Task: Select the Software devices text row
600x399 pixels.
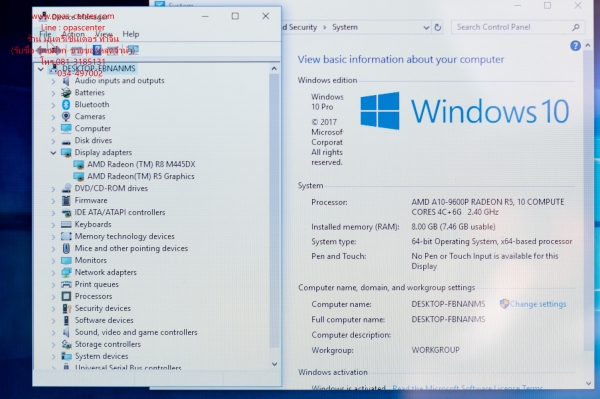Action: [x=104, y=320]
